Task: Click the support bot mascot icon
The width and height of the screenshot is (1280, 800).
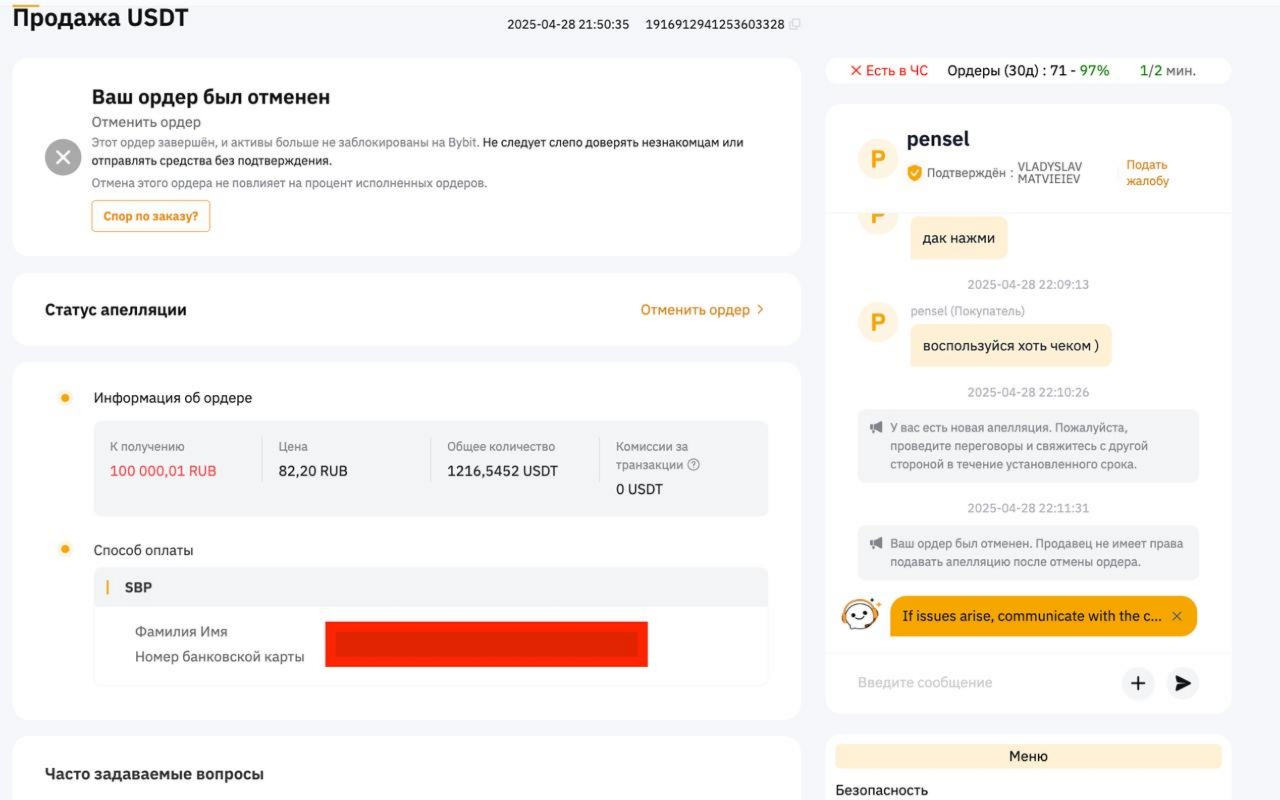Action: tap(860, 614)
